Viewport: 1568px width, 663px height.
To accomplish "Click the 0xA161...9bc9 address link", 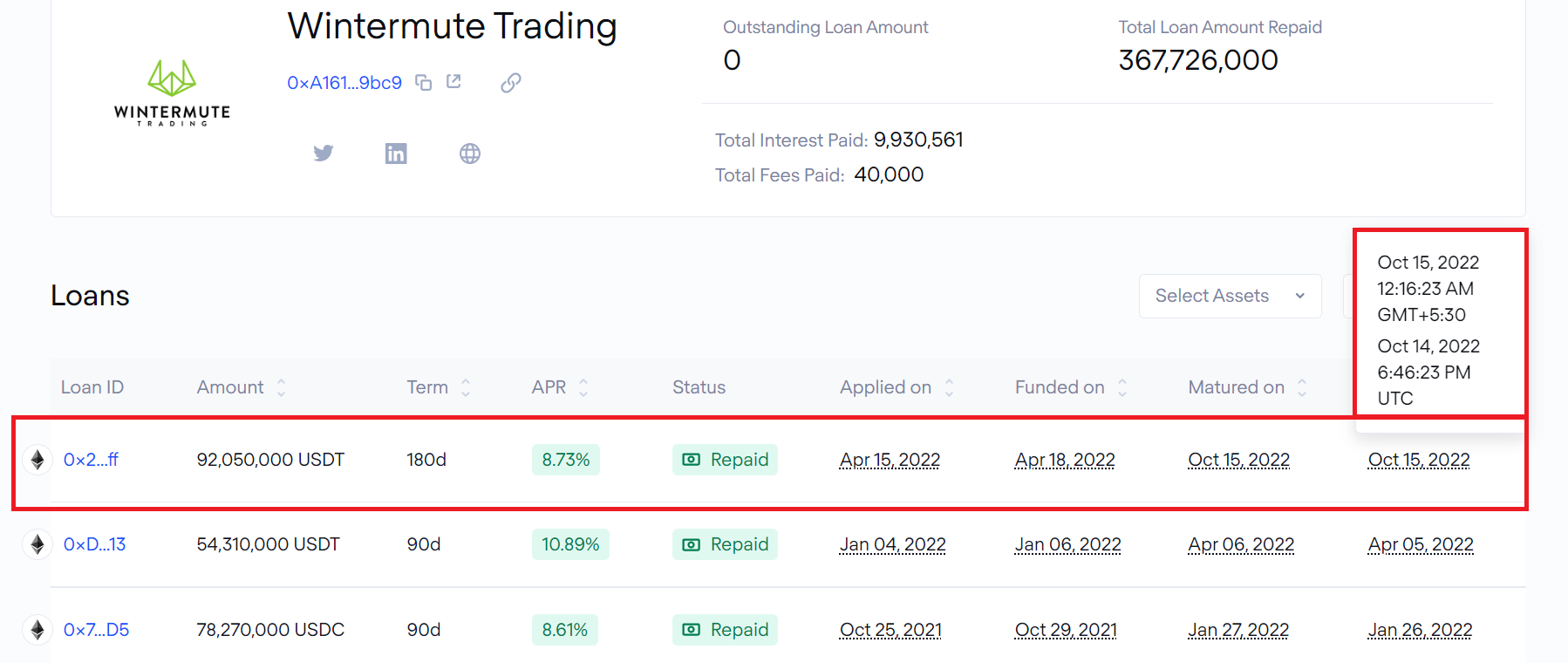I will tap(344, 83).
